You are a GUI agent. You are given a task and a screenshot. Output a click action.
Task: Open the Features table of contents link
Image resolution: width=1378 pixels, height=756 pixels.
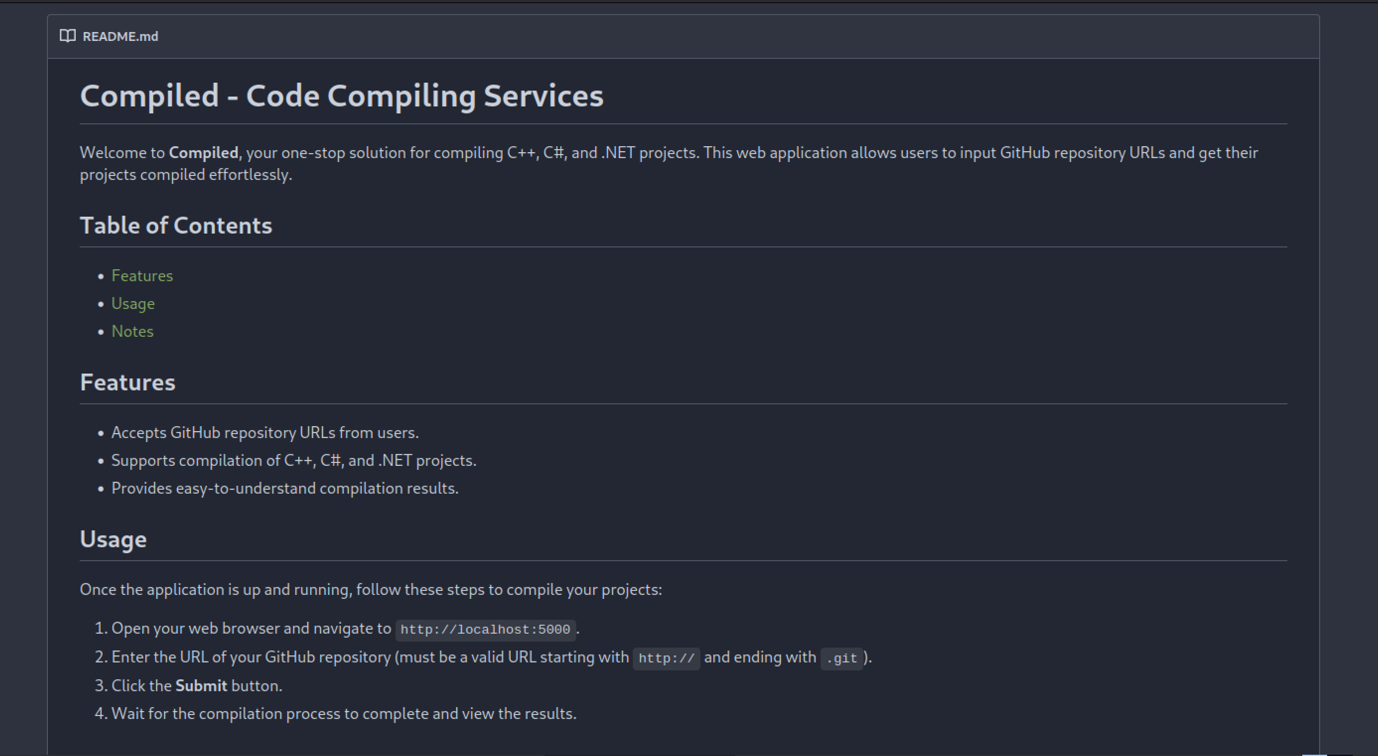click(x=142, y=276)
